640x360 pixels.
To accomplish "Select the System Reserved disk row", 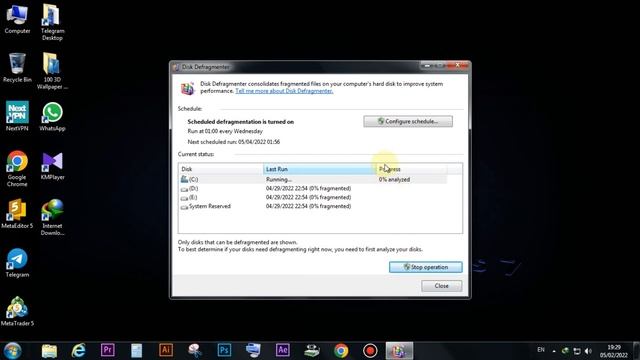I will tap(313, 206).
